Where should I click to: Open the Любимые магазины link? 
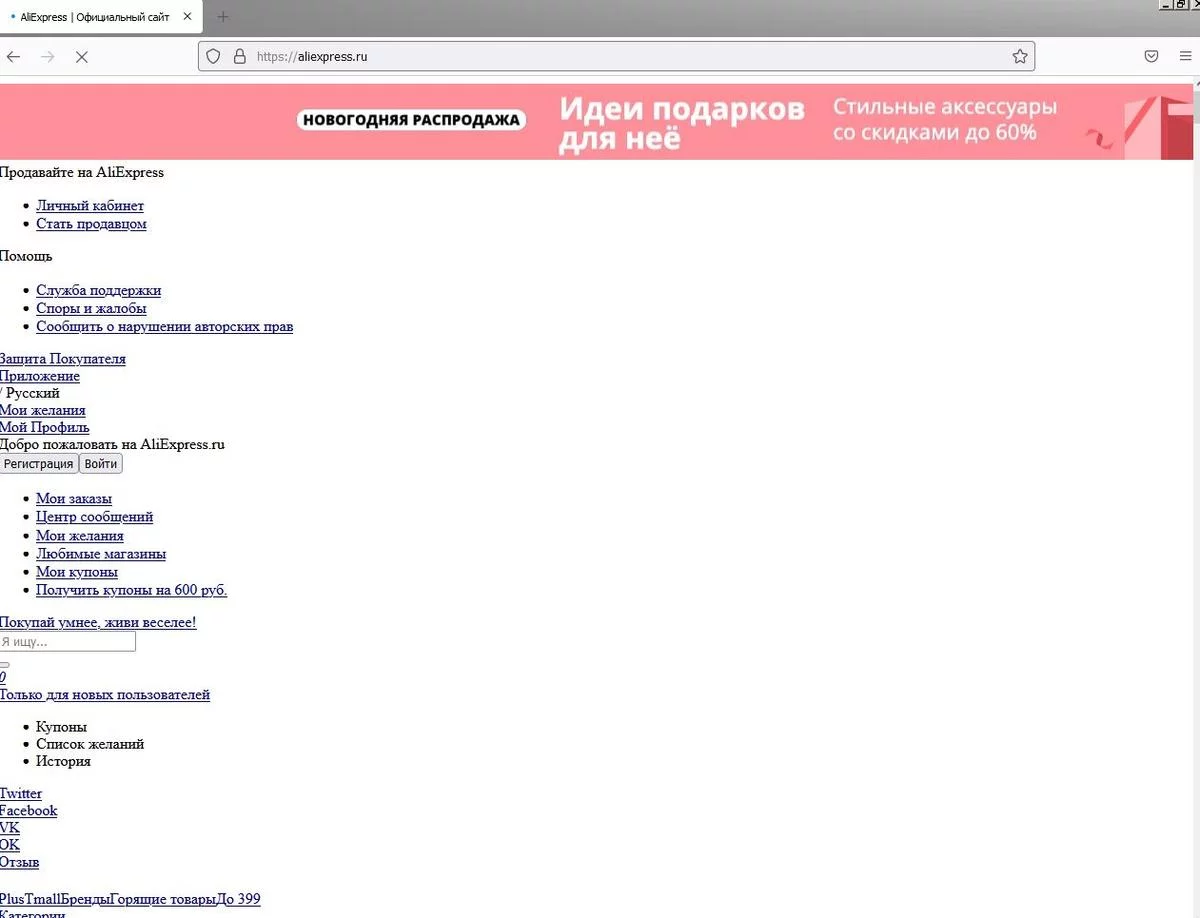click(x=101, y=554)
